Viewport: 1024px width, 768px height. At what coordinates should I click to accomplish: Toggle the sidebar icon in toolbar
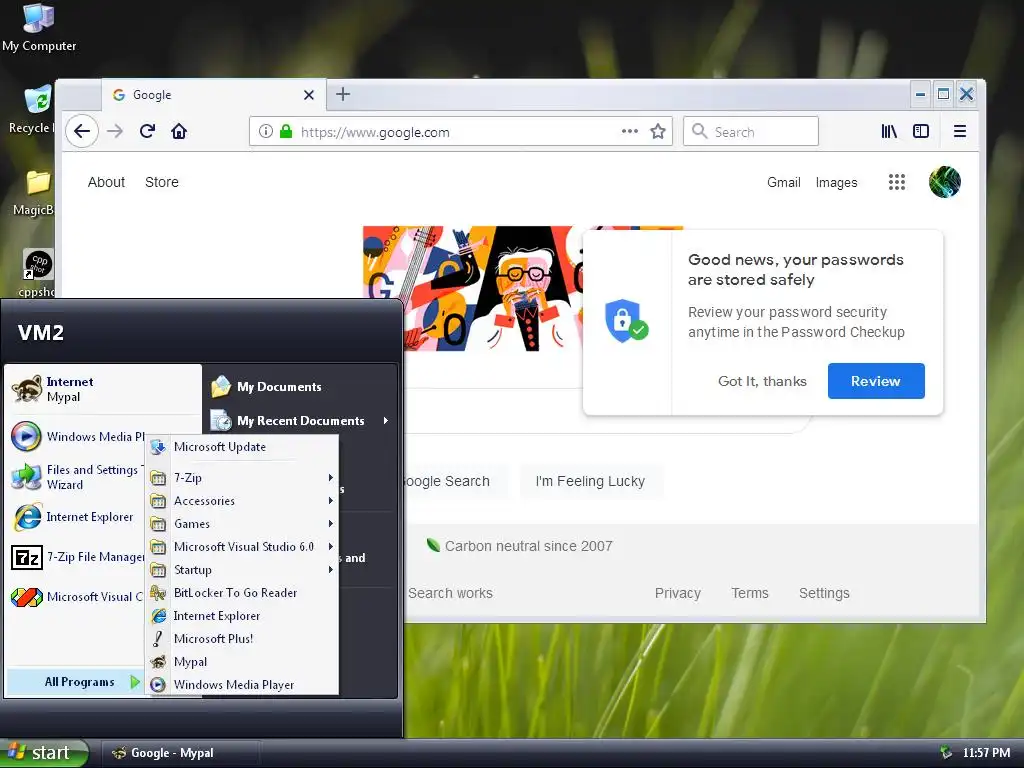921,131
